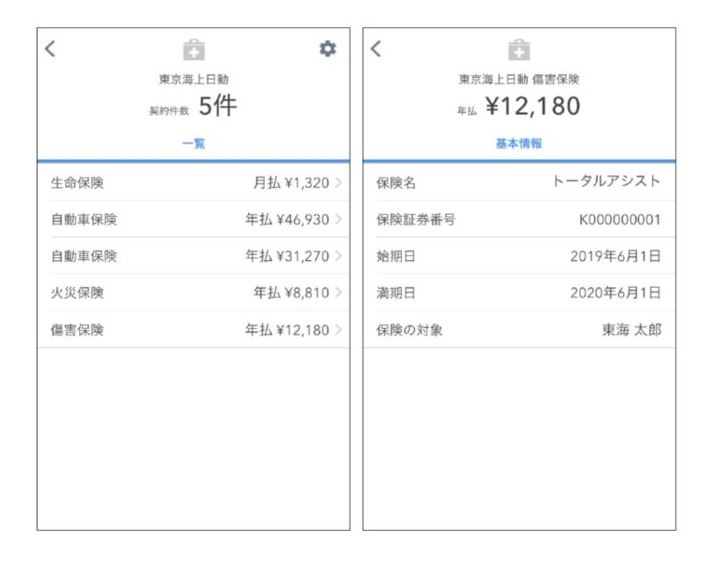This screenshot has width=711, height=566.
Task: Click the 東京海上日動 傷害保険 title
Action: [519, 79]
